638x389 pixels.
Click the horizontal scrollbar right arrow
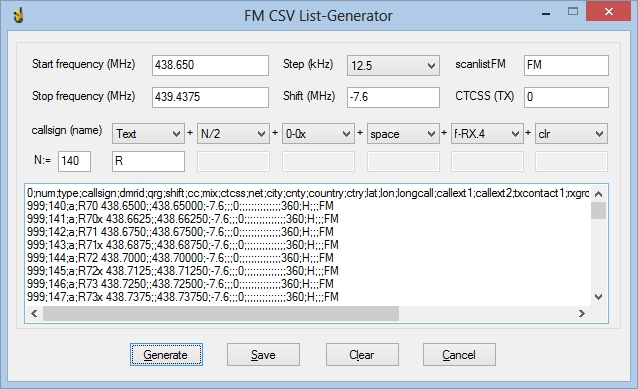click(x=582, y=313)
